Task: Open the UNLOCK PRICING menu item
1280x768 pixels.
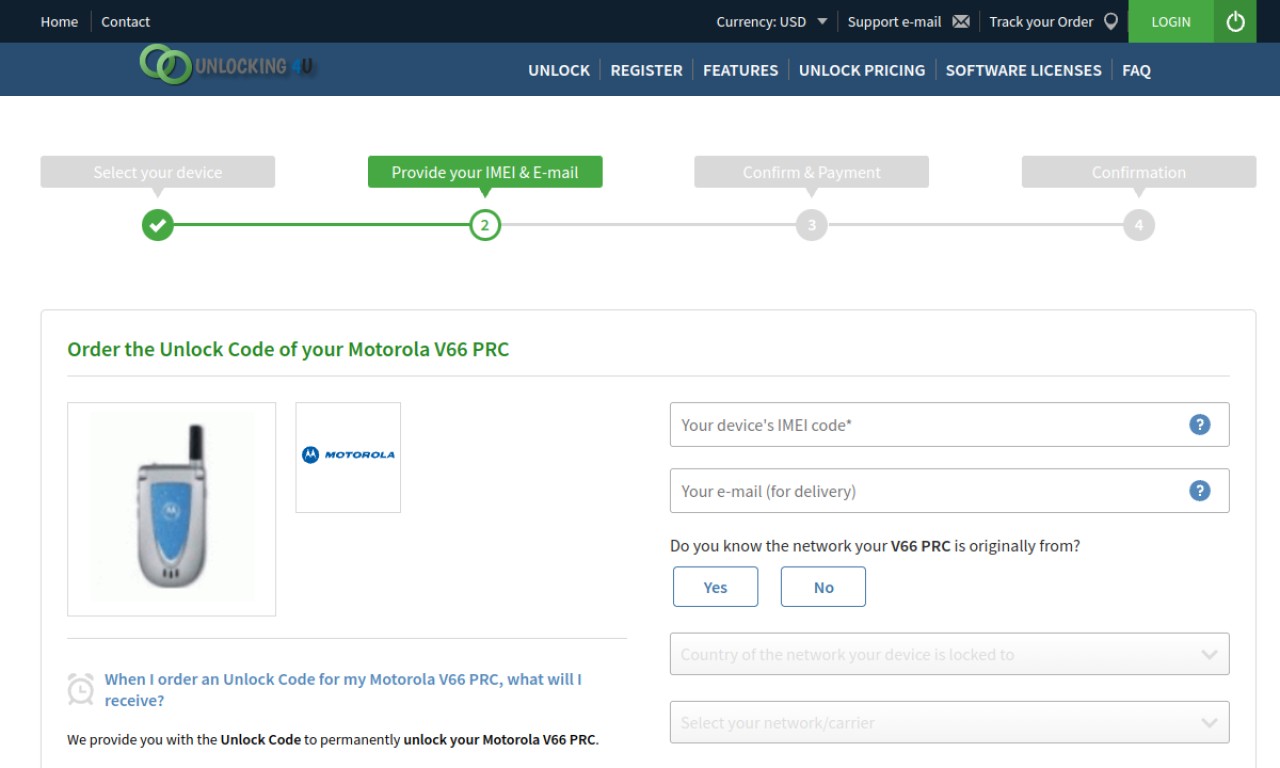Action: tap(861, 70)
